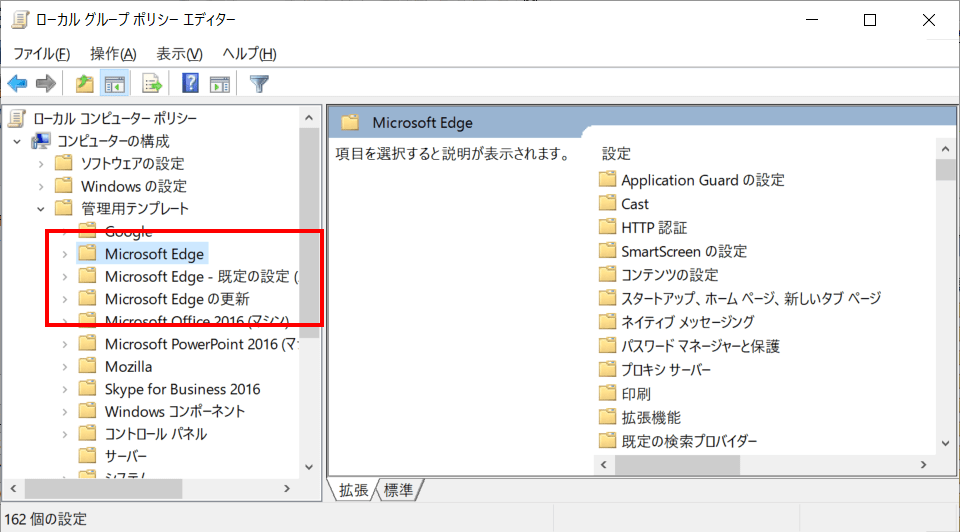The height and width of the screenshot is (532, 960).
Task: Select SmartScreen の設定 folder
Action: [x=684, y=251]
